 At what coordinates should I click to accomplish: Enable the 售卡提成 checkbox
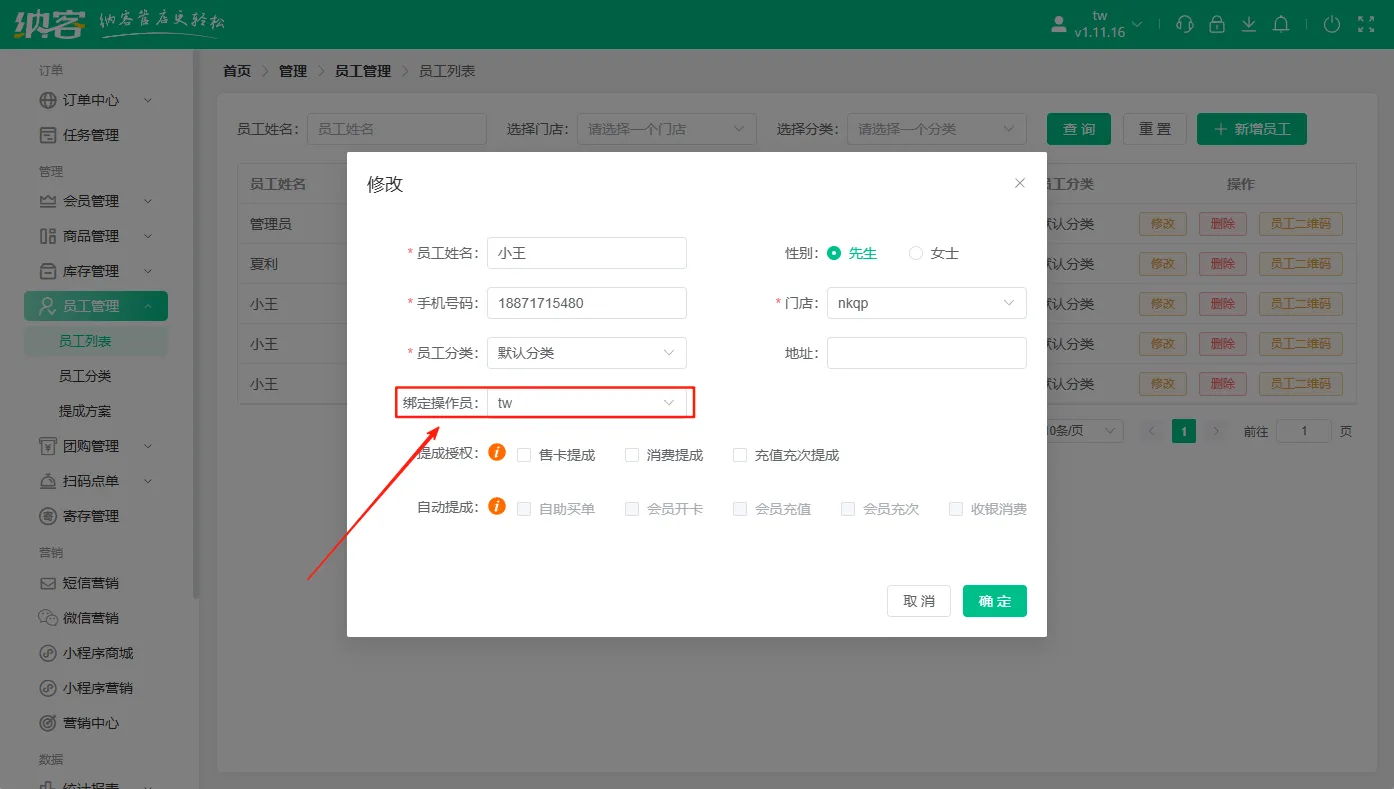[525, 455]
